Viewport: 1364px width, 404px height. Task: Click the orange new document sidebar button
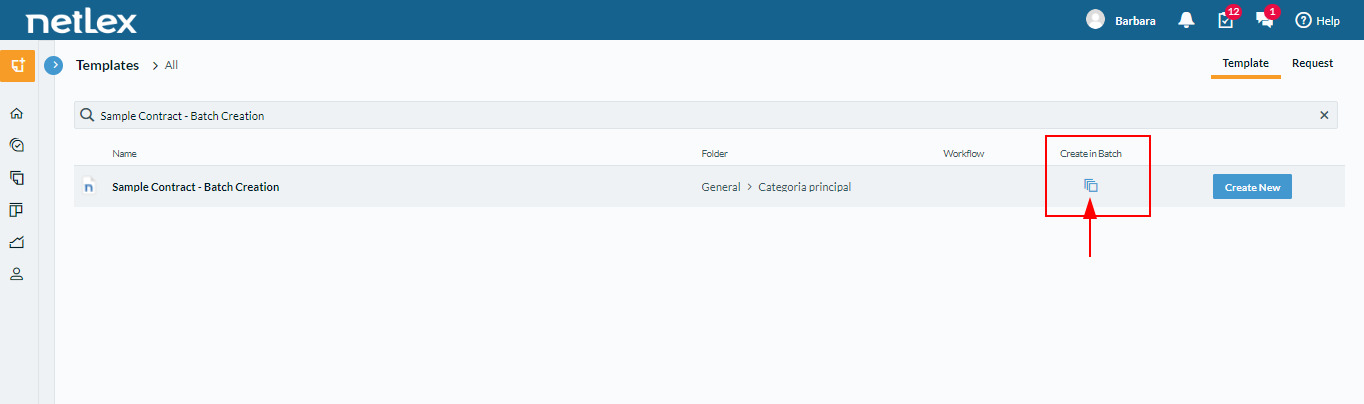tap(17, 66)
